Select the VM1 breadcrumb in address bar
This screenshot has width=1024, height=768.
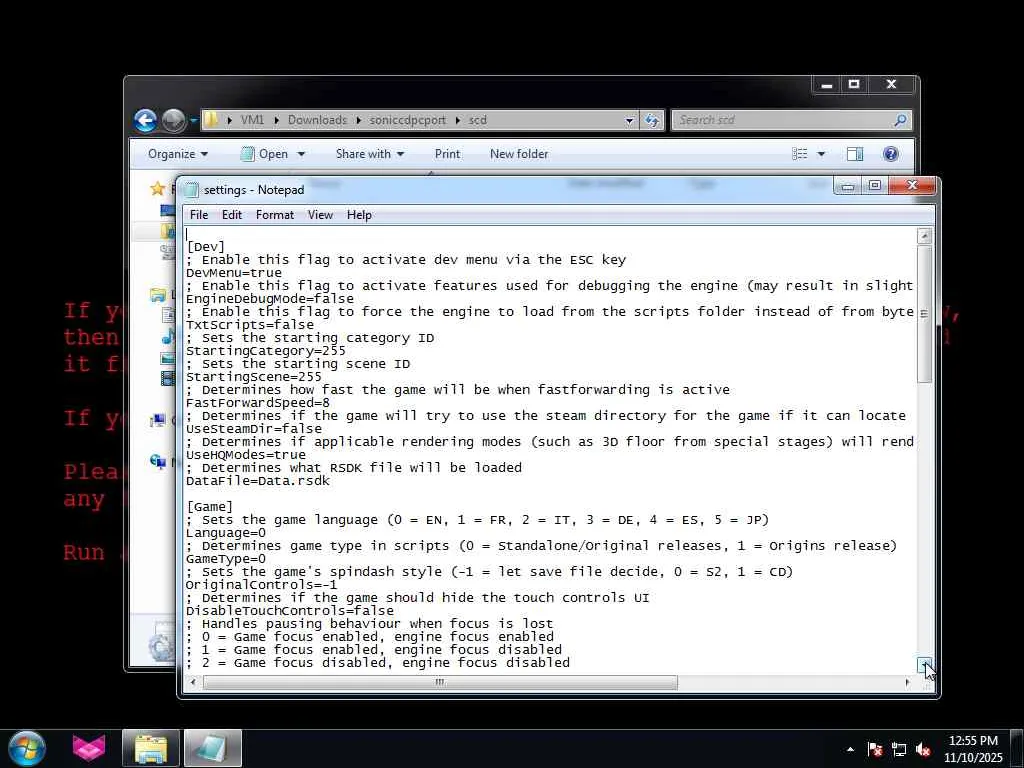(252, 120)
